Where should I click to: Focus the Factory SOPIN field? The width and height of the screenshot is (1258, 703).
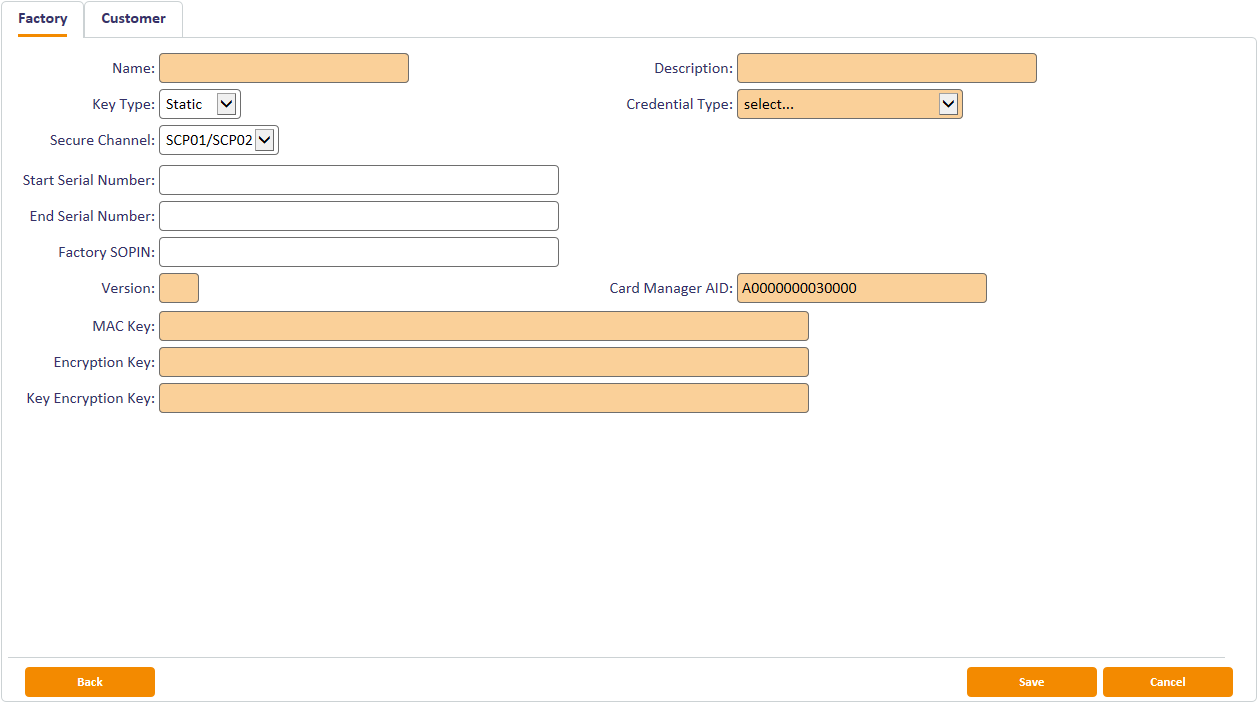pos(358,252)
